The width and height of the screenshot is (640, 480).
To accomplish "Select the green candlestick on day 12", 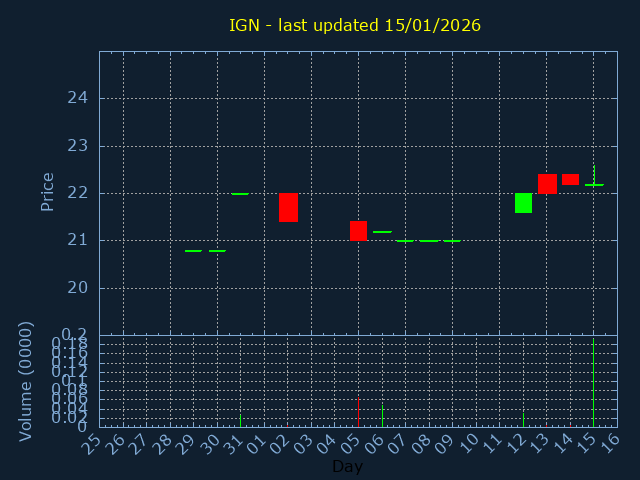I will coord(523,203).
